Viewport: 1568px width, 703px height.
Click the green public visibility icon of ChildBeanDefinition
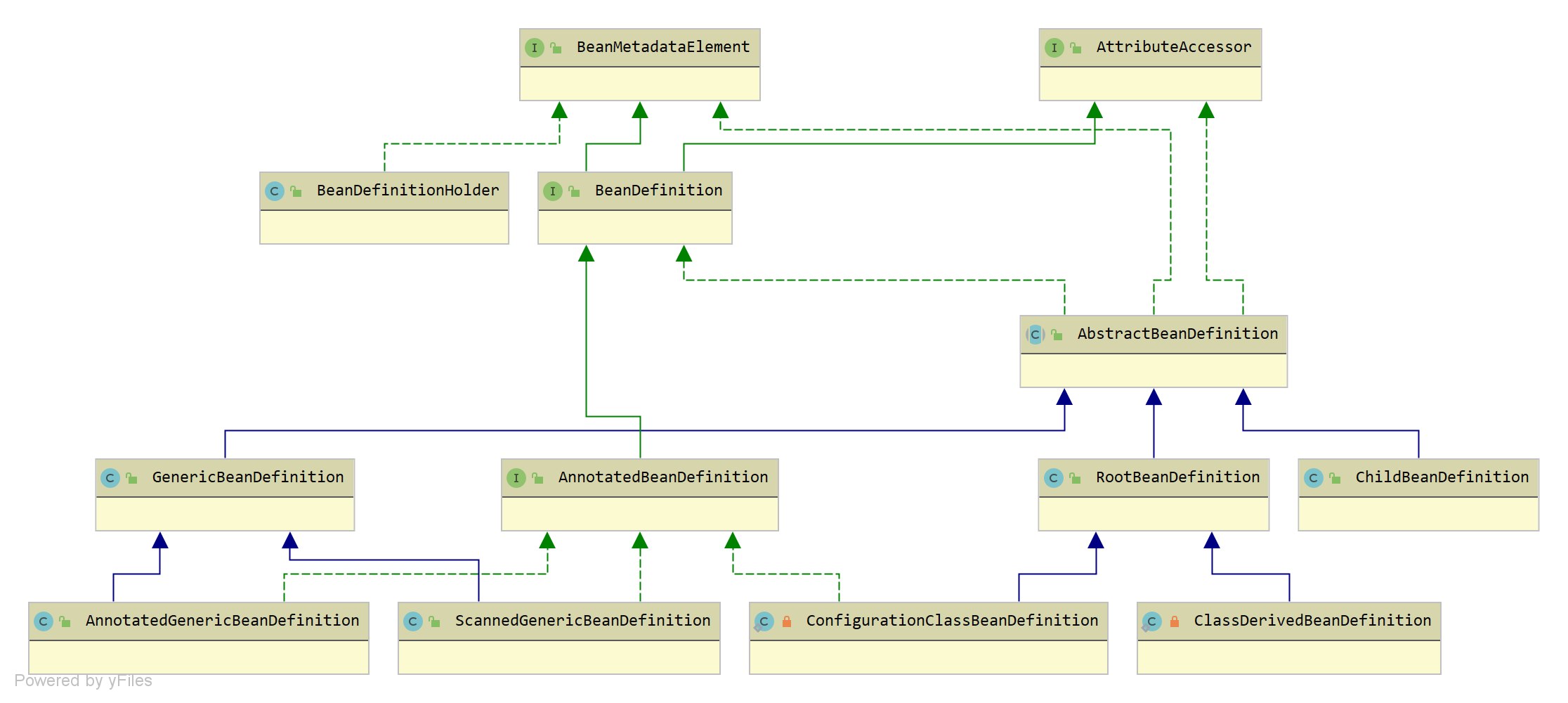pyautogui.click(x=1335, y=478)
